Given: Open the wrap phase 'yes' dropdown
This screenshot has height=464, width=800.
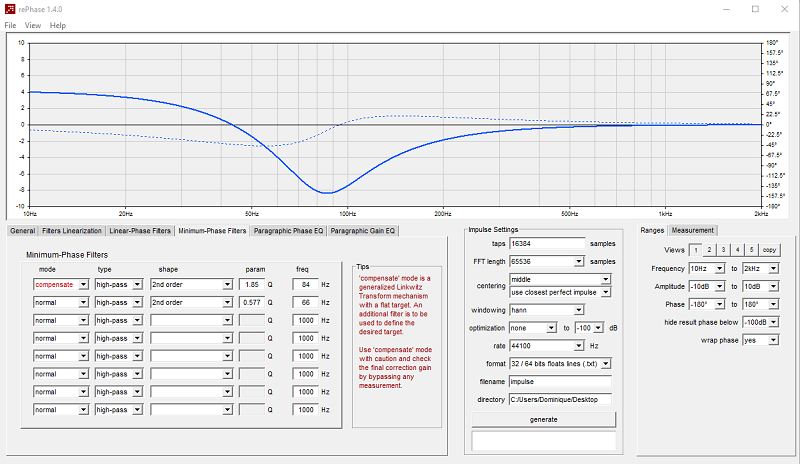Looking at the screenshot, I should point(761,340).
